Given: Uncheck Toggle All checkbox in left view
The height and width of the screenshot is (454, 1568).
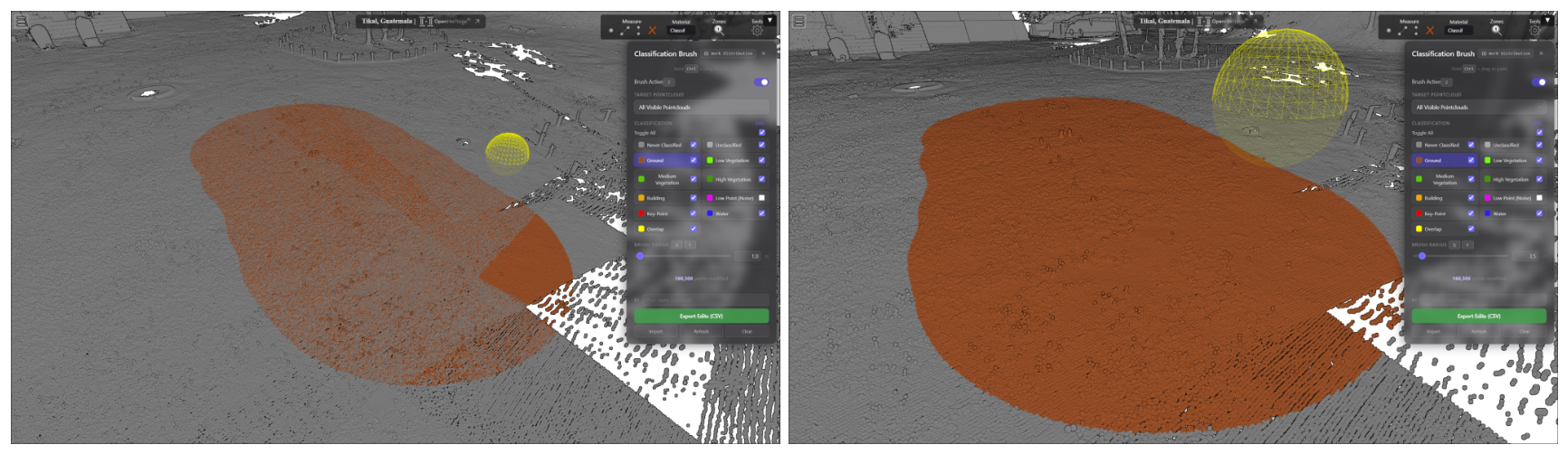Looking at the screenshot, I should (761, 132).
